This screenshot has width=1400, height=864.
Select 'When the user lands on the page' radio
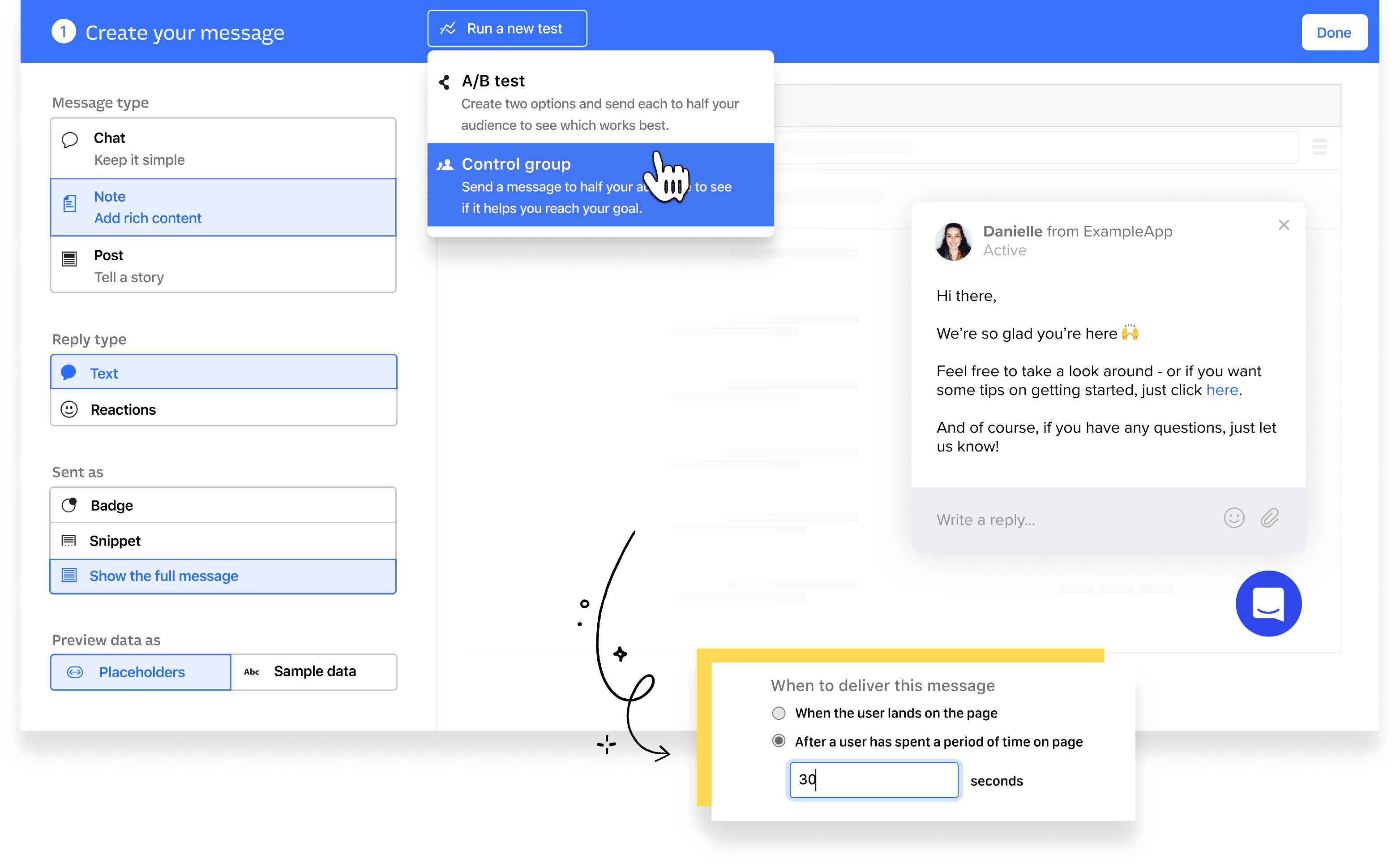tap(779, 713)
